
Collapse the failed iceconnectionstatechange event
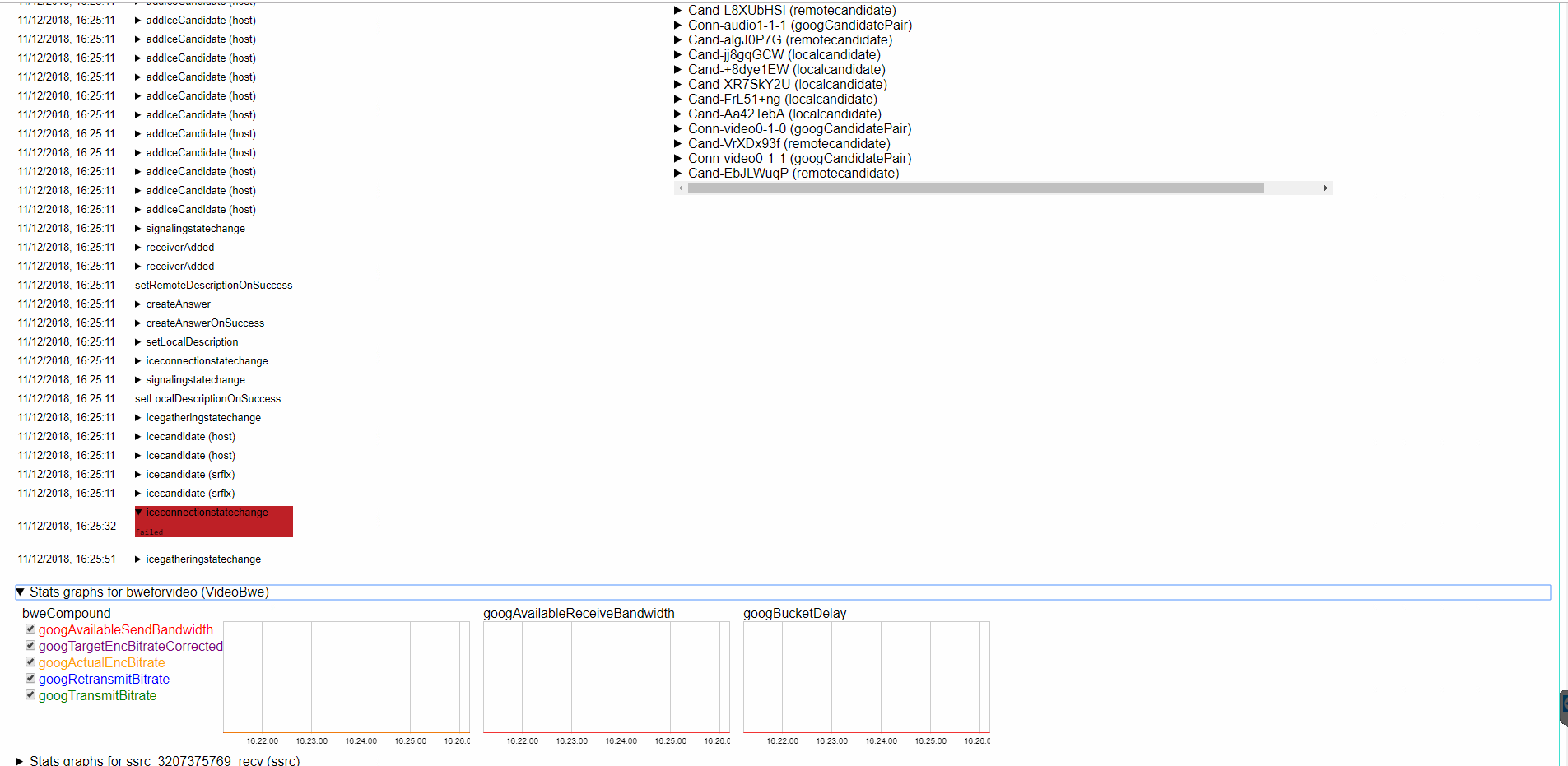coord(138,512)
